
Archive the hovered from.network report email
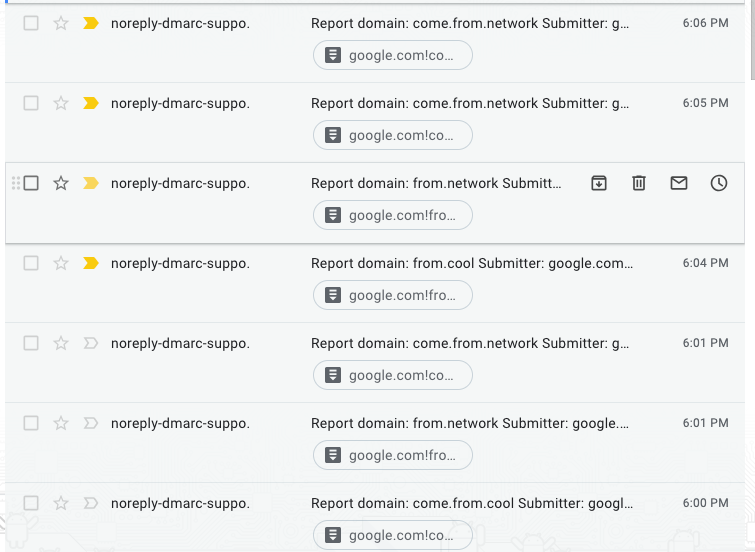[x=599, y=183]
